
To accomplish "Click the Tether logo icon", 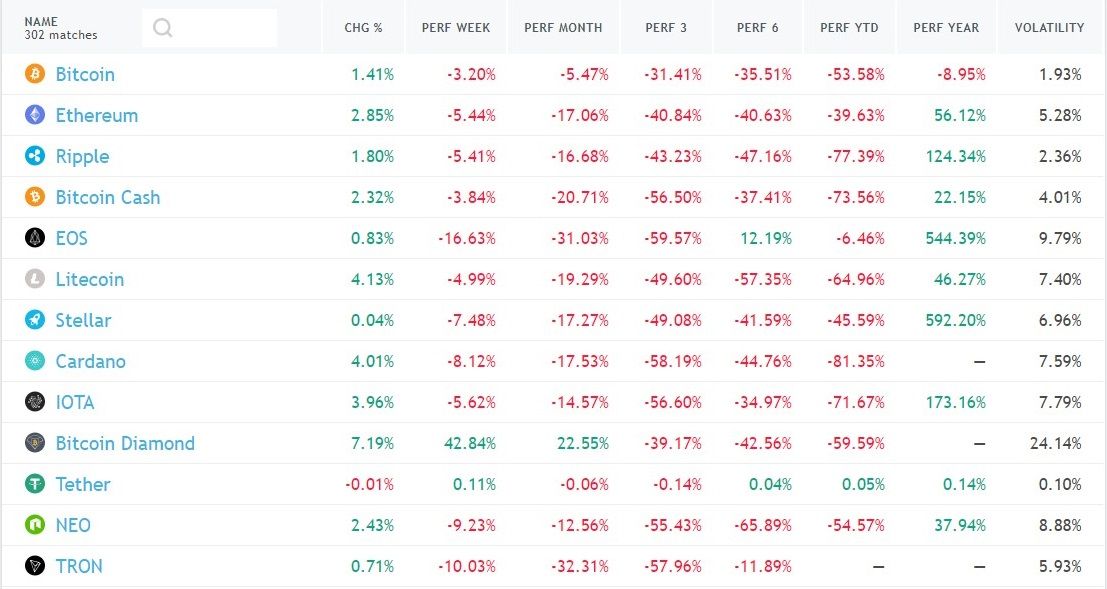I will click(35, 484).
